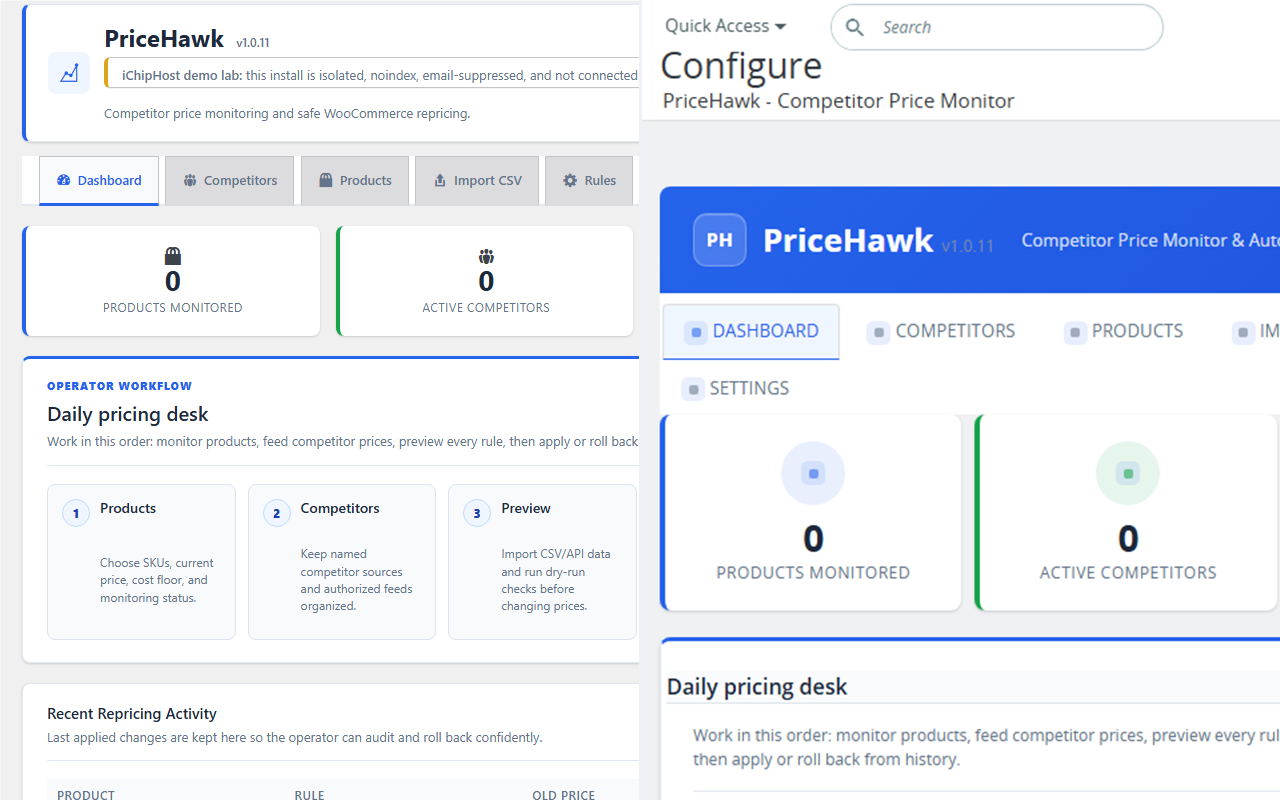1280x800 pixels.
Task: Click the step 1 number badge
Action: click(x=75, y=514)
